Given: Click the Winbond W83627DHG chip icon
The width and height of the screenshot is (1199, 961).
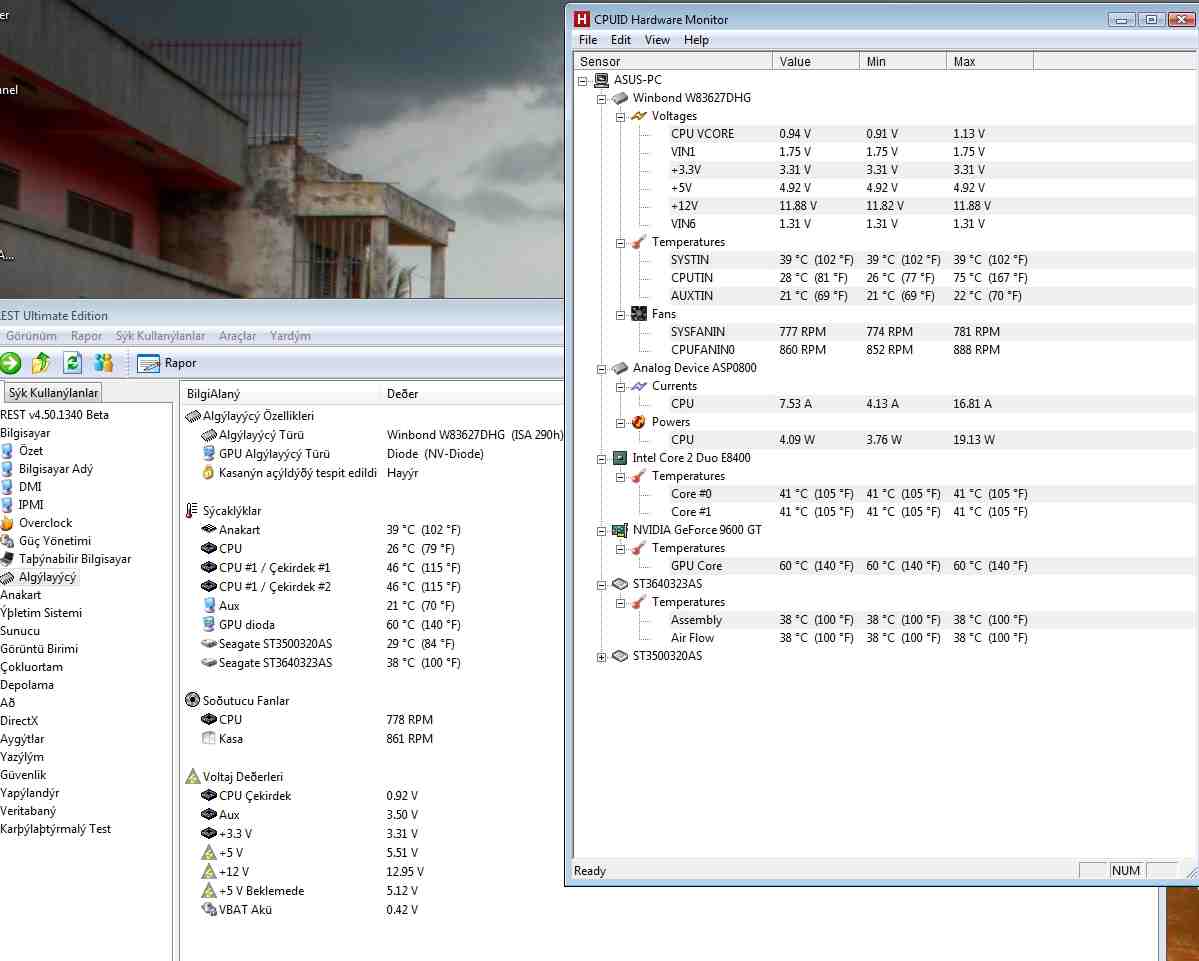Looking at the screenshot, I should (x=620, y=98).
